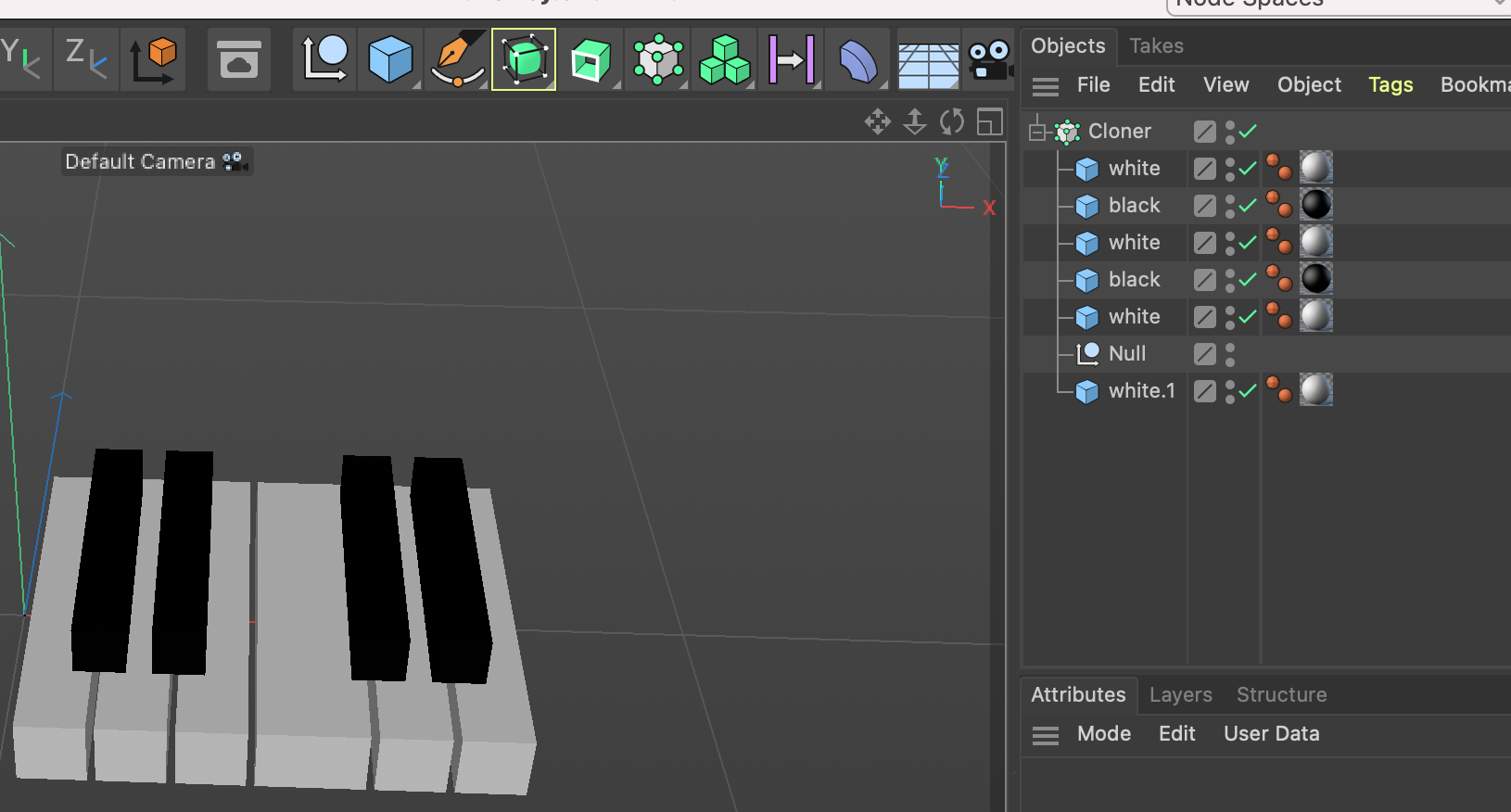
Task: Open the Layers tab
Action: [1180, 694]
